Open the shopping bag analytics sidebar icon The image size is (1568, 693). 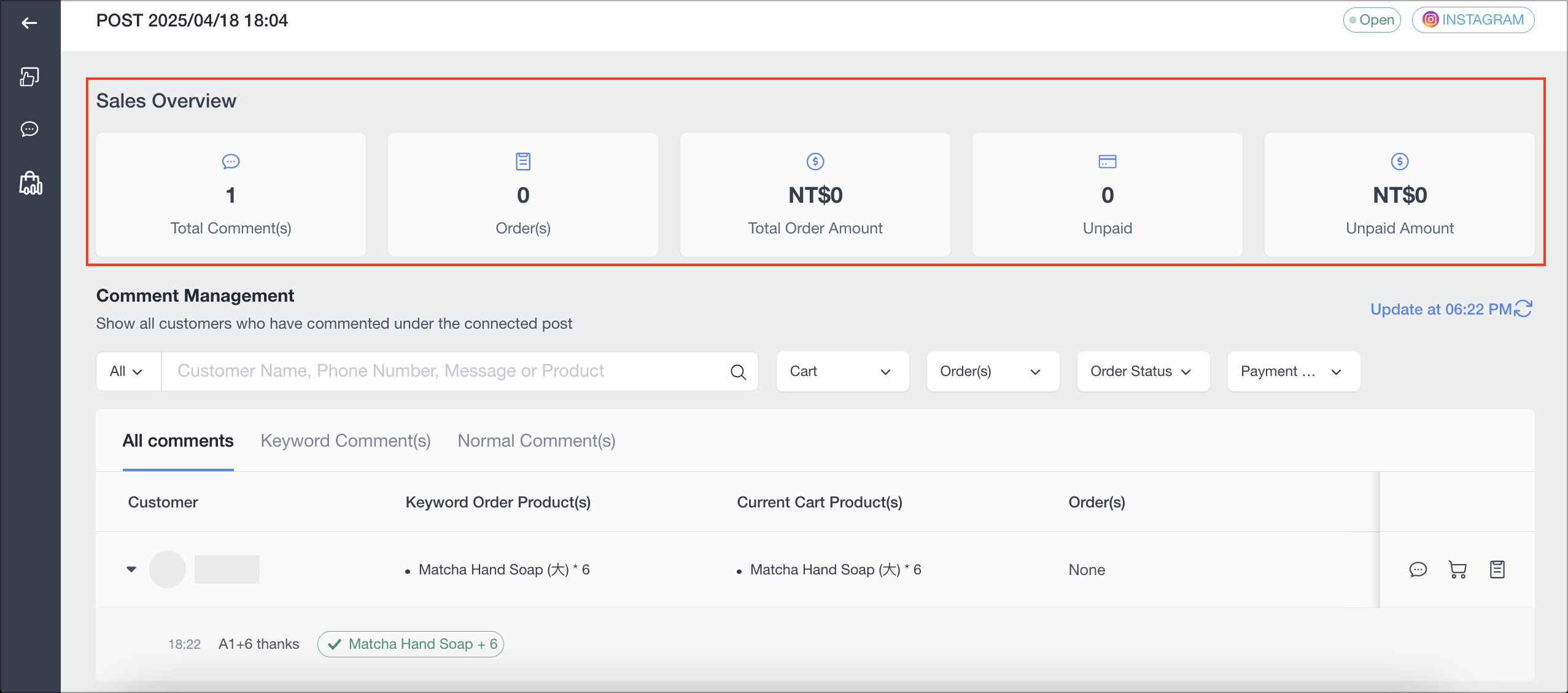[31, 183]
